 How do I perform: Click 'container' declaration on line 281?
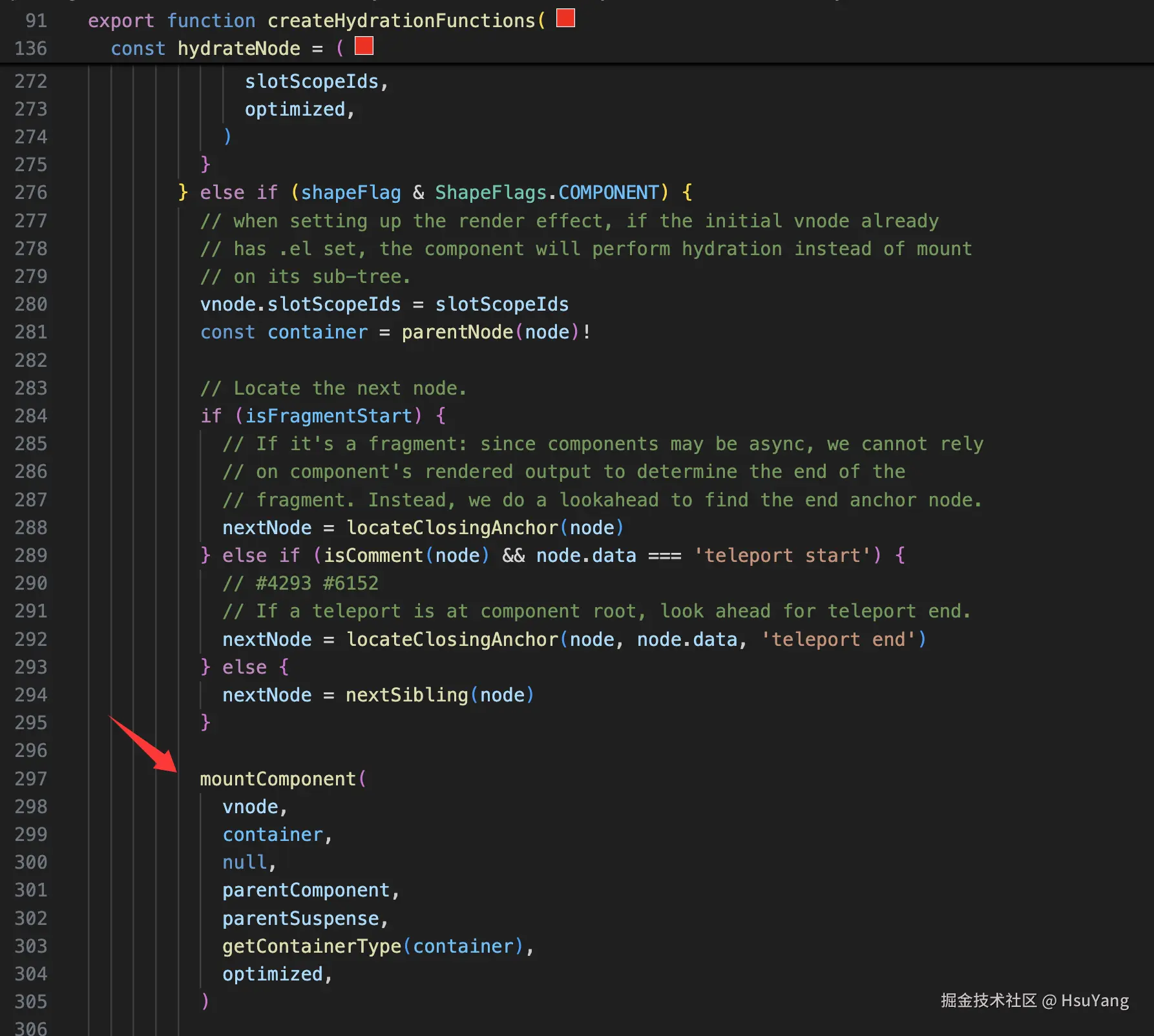pyautogui.click(x=317, y=332)
